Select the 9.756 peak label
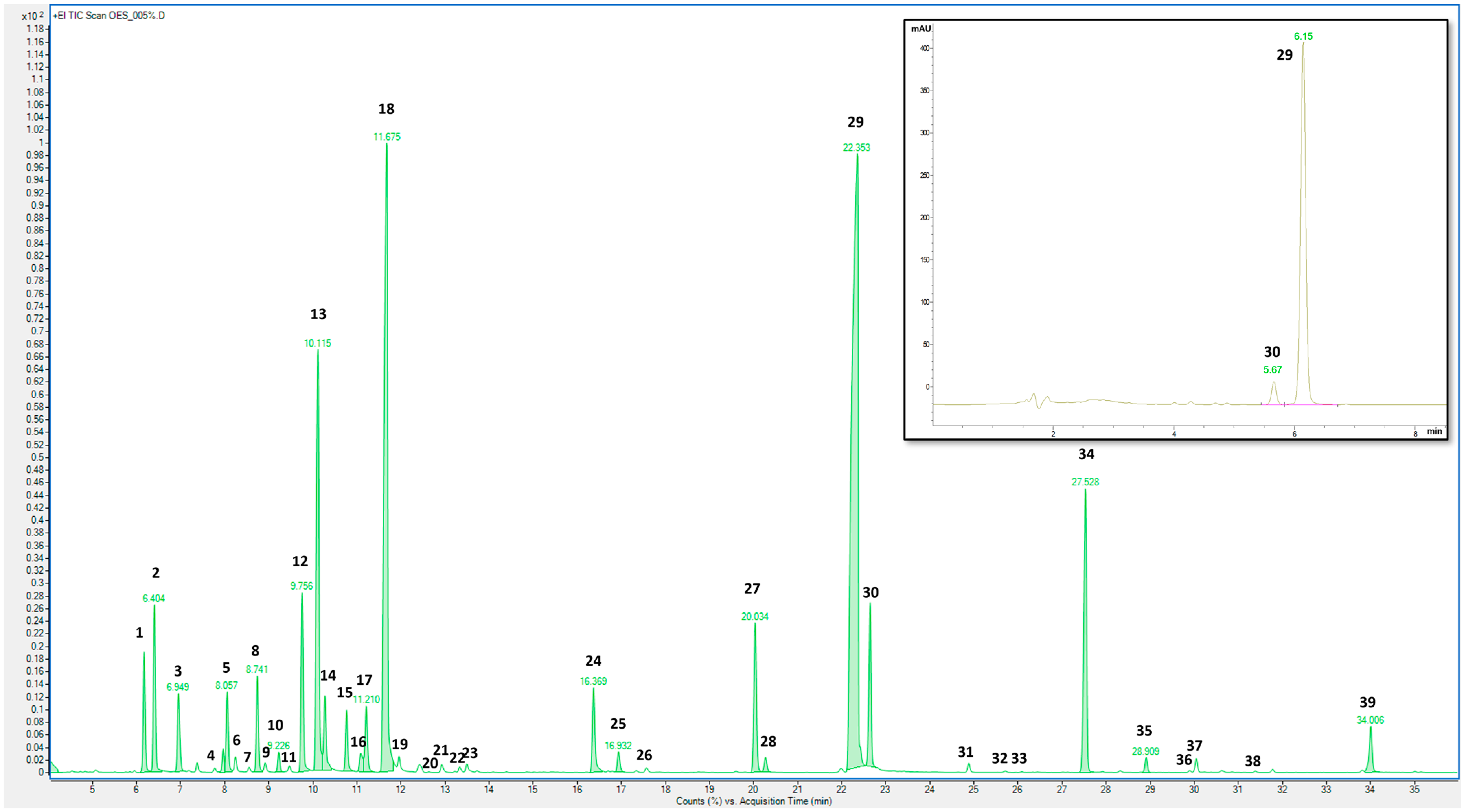The image size is (1466, 812). tap(302, 585)
